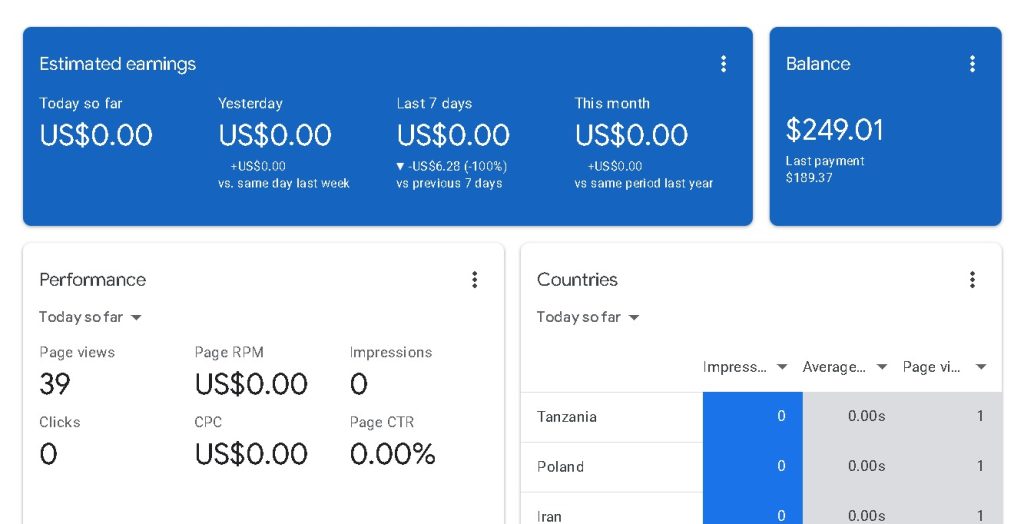The width and height of the screenshot is (1024, 524).
Task: Click the $249.01 balance amount
Action: [834, 130]
